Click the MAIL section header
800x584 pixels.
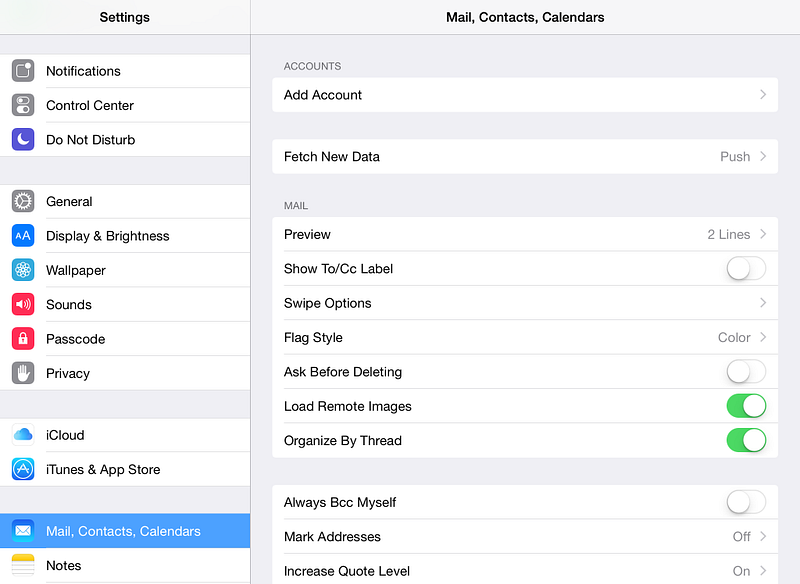point(296,206)
